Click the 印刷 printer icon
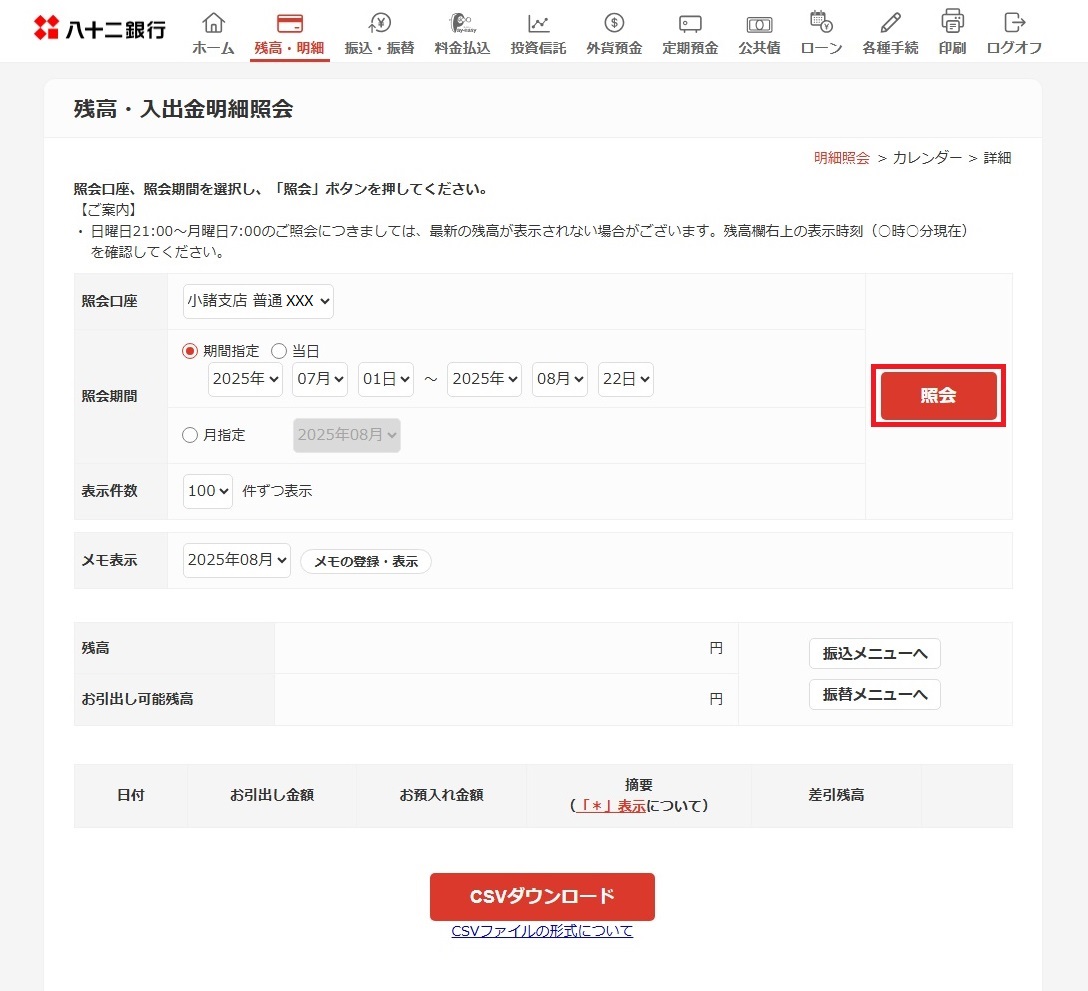 tap(952, 21)
